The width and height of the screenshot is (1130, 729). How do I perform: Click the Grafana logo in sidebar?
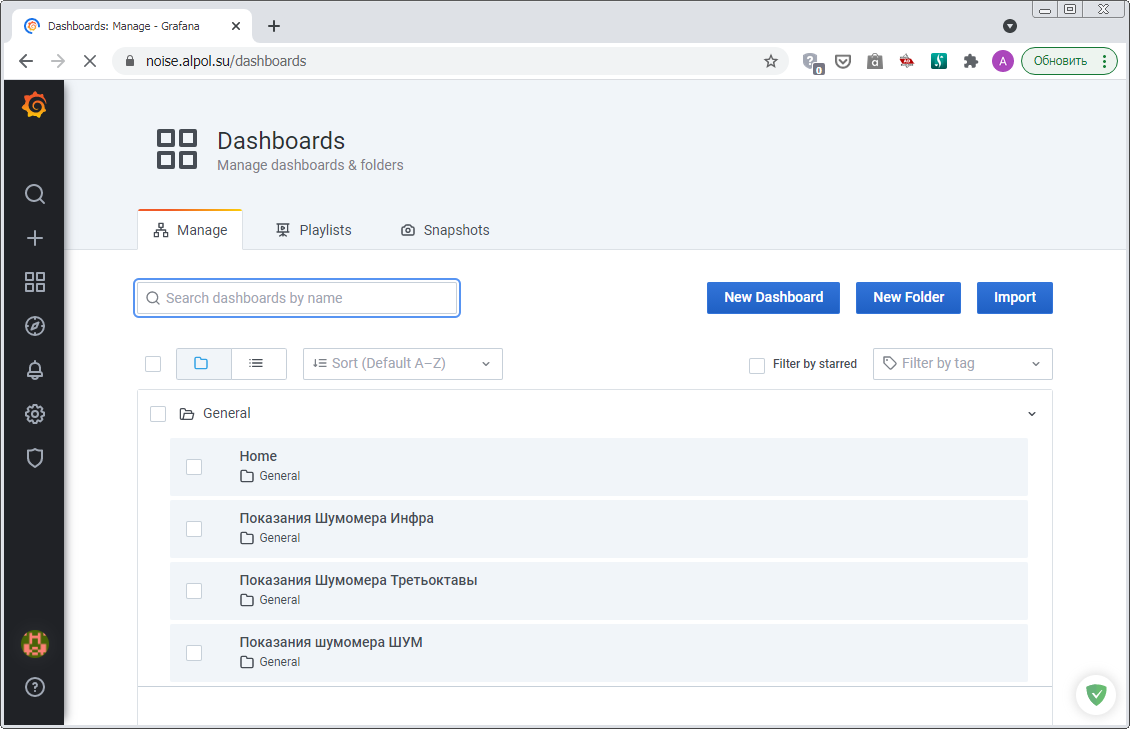(35, 105)
